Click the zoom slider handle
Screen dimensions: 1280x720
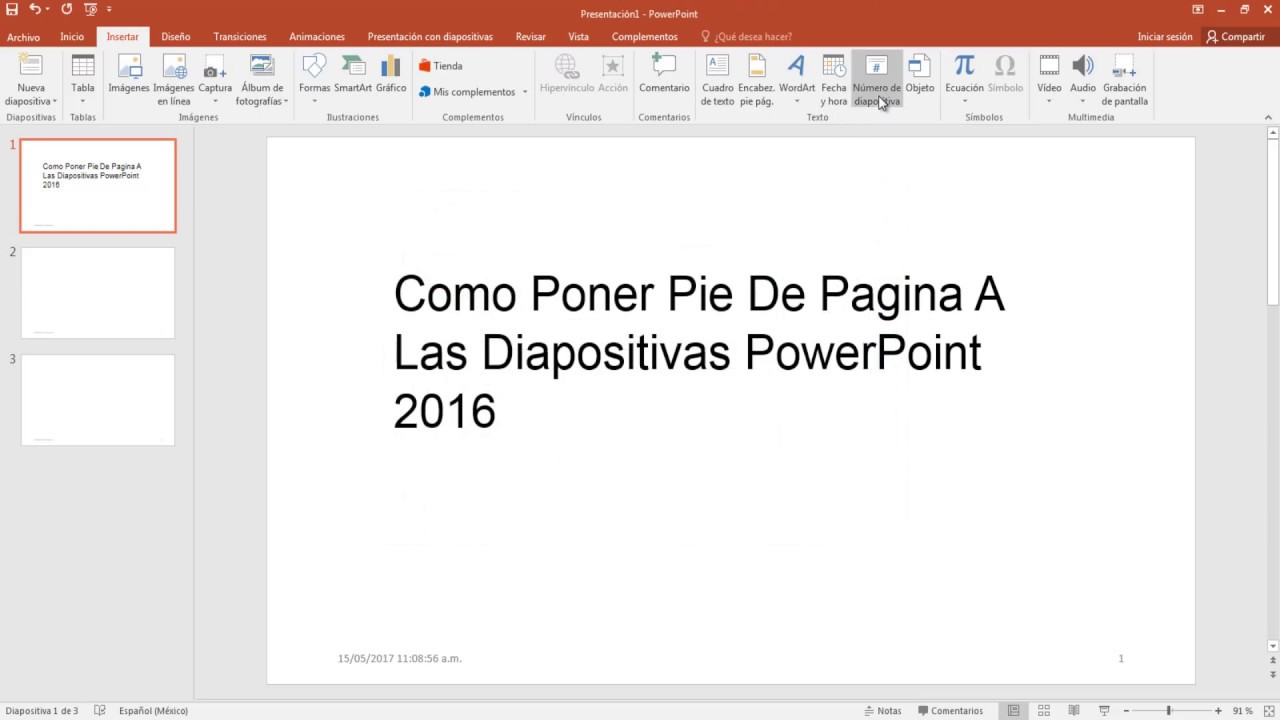coord(1168,711)
